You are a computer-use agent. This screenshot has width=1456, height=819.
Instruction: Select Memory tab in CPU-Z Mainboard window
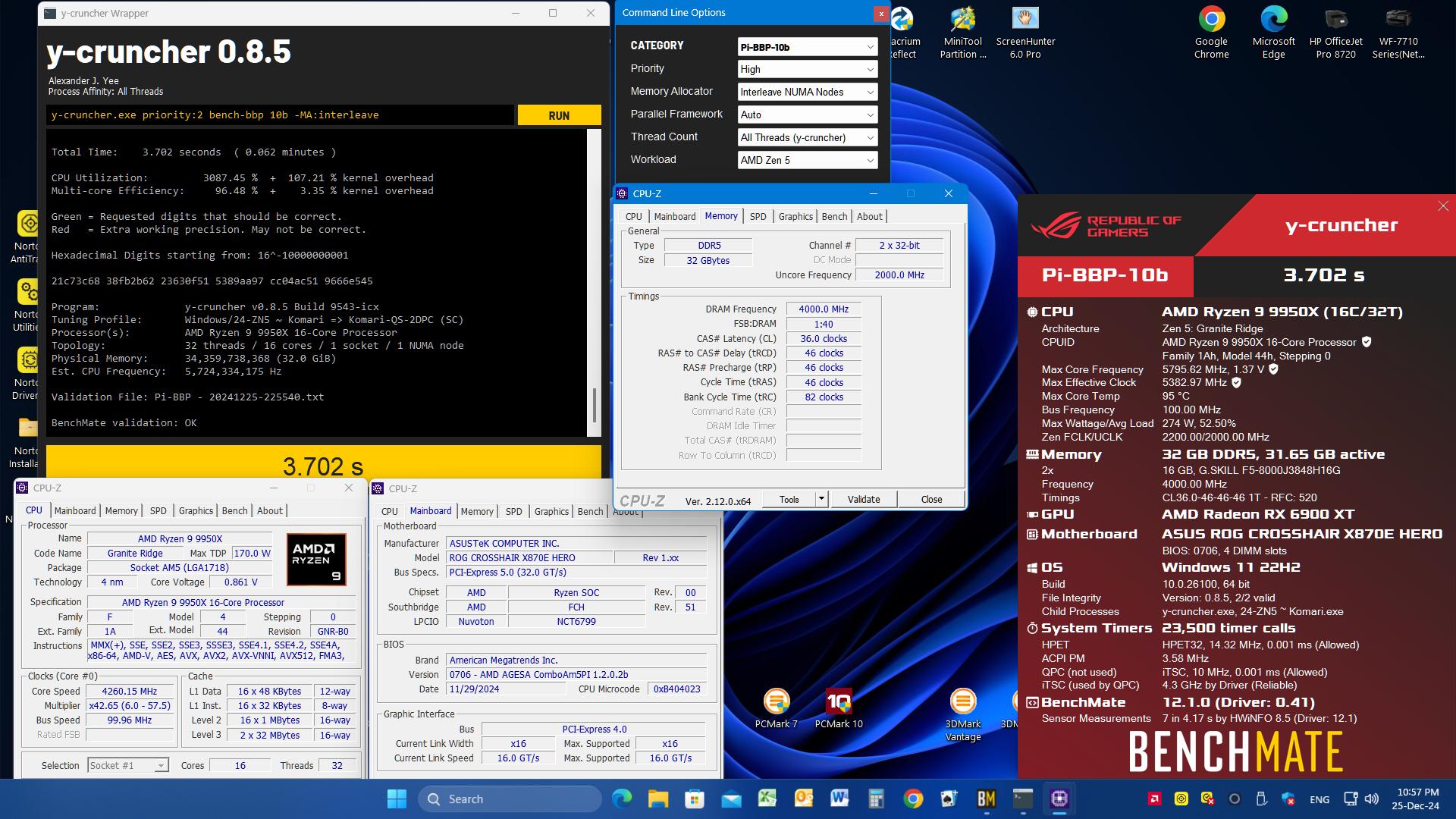[x=477, y=512]
